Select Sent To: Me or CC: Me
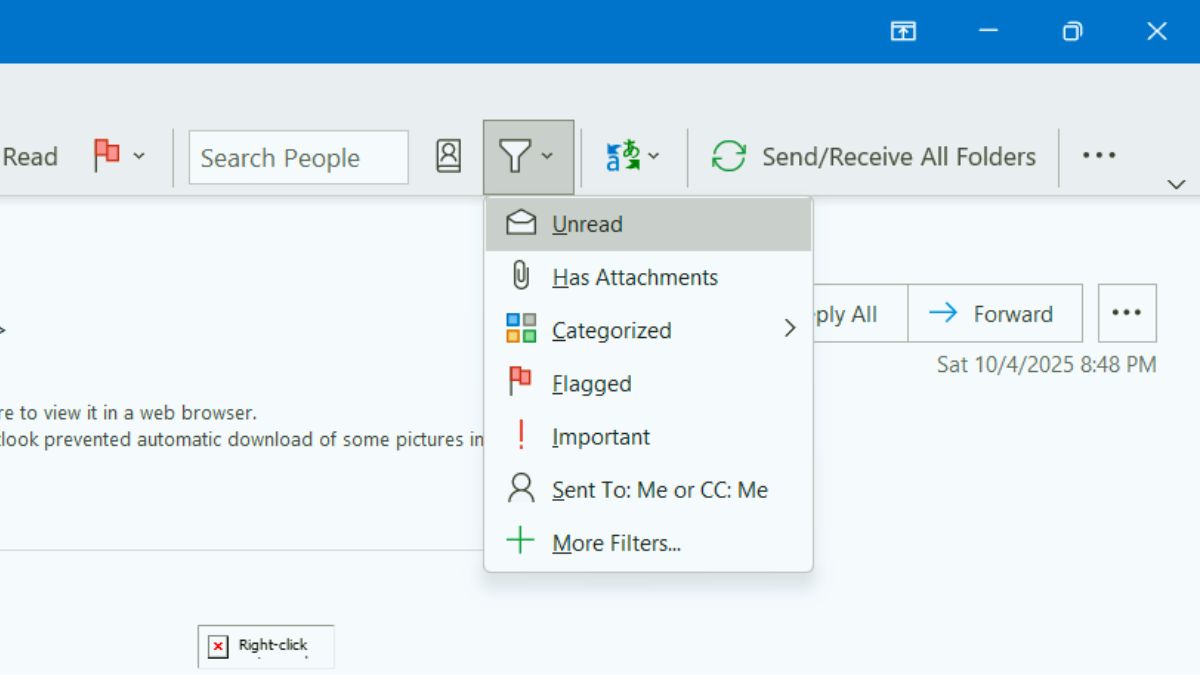 [x=659, y=490]
